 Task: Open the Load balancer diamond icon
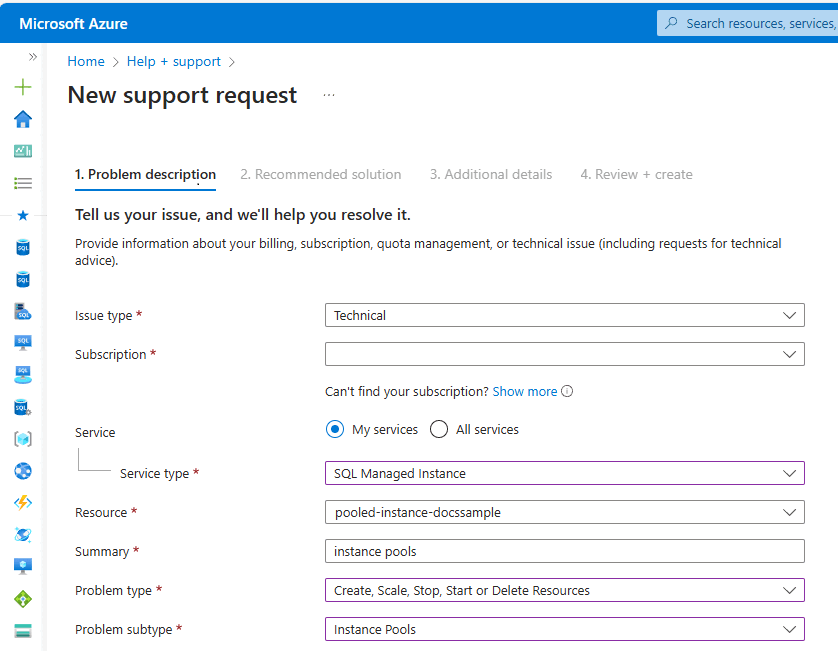tap(22, 599)
